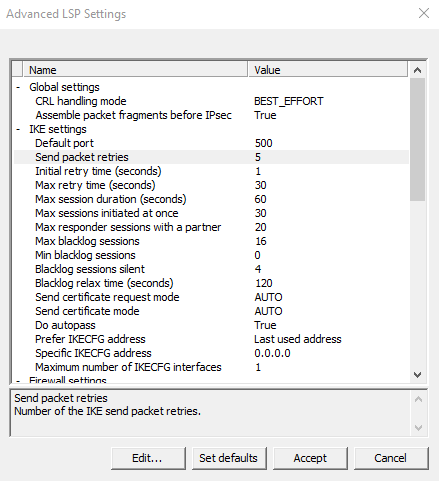
Task: Click the Name column header
Action: tap(135, 70)
